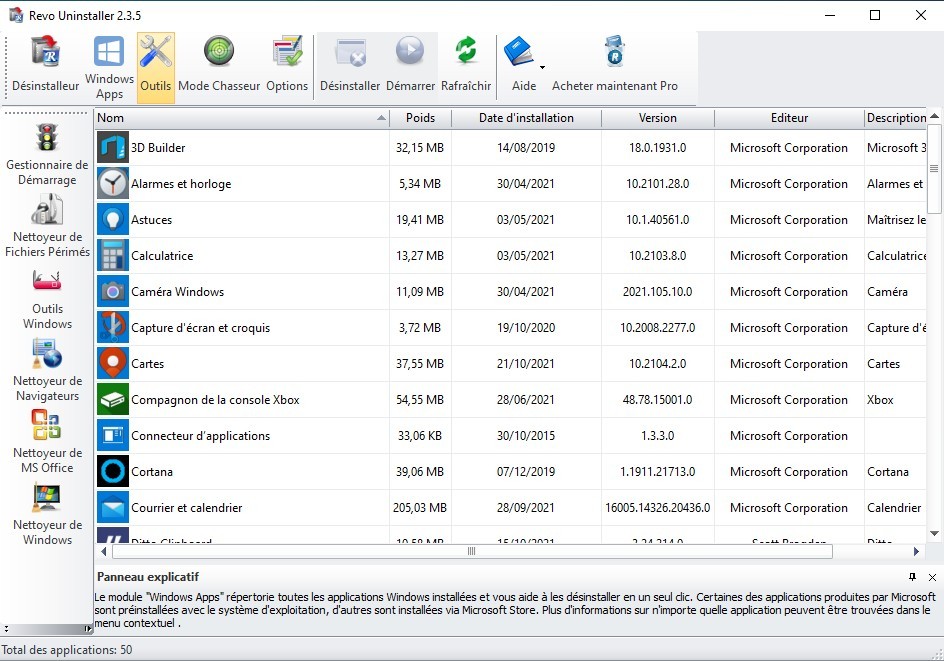Select the 3D Builder app icon
Image resolution: width=944 pixels, height=661 pixels.
click(x=113, y=147)
